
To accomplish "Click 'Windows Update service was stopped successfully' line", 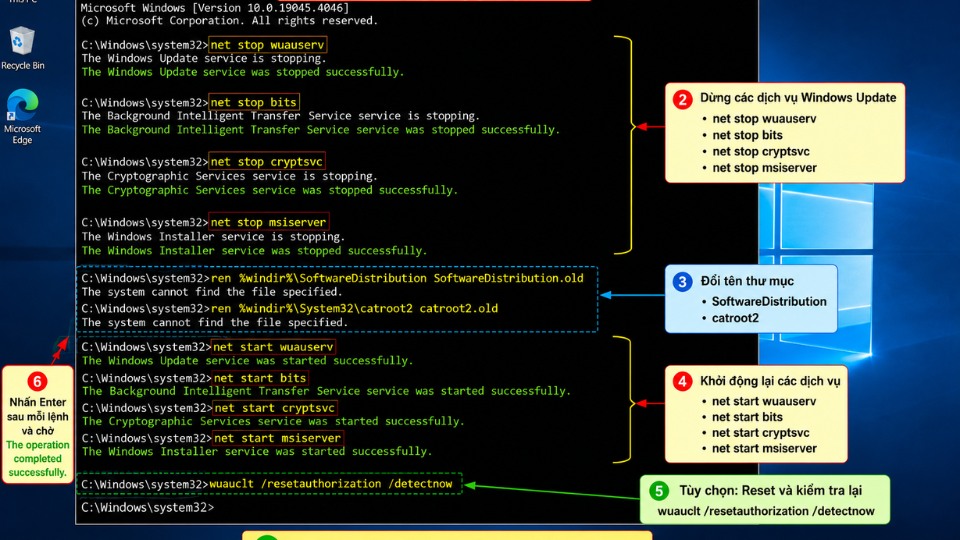I will point(242,72).
